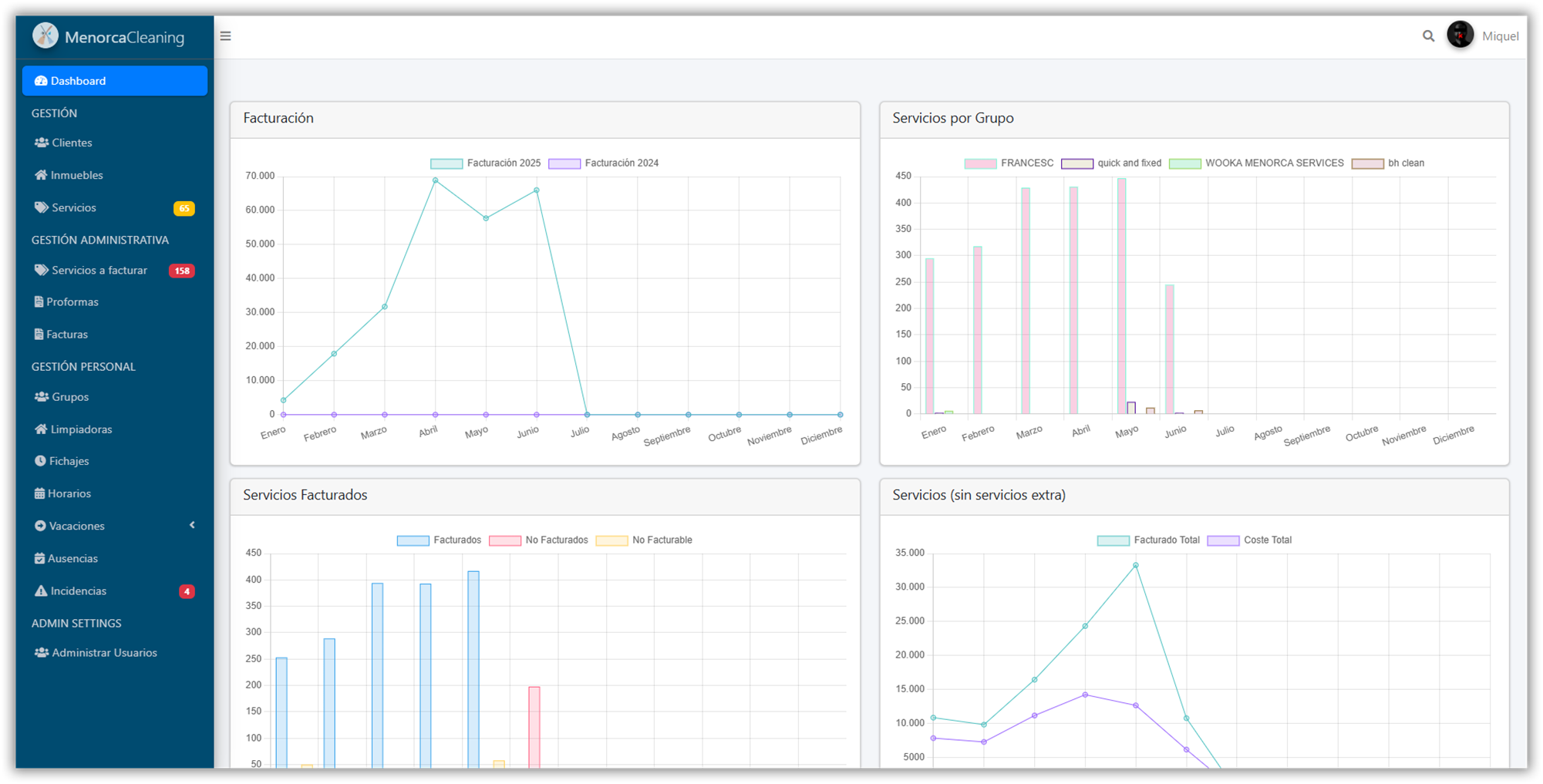Expand the Vacaciones submenu arrow
The image size is (1543, 784).
click(192, 526)
